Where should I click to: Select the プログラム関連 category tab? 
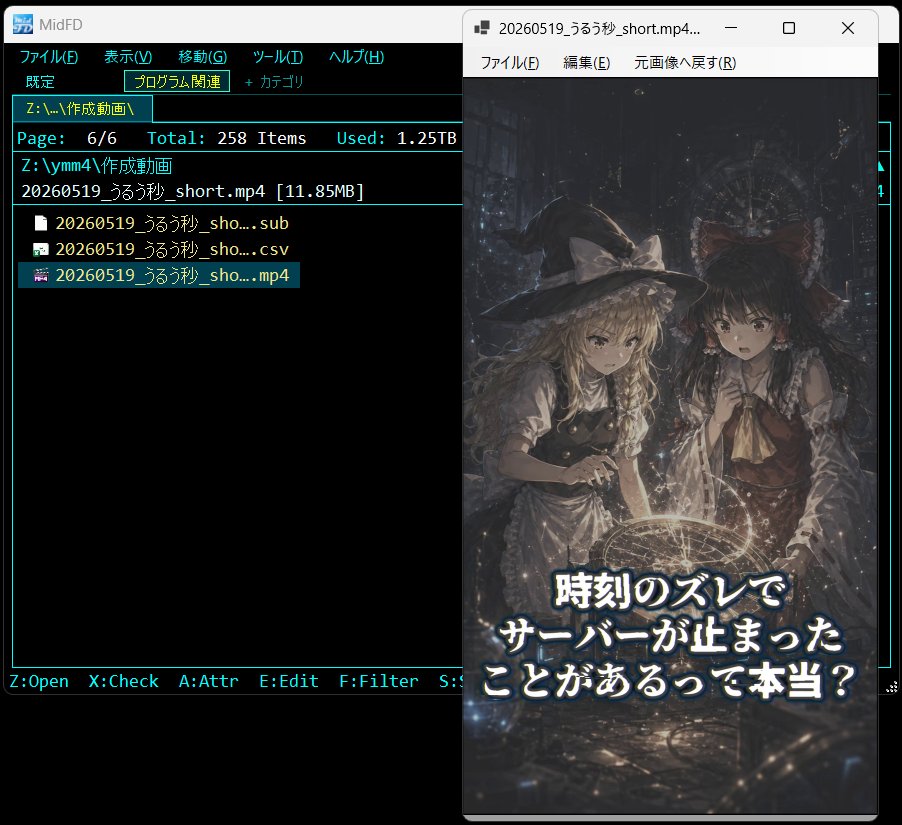pos(177,81)
